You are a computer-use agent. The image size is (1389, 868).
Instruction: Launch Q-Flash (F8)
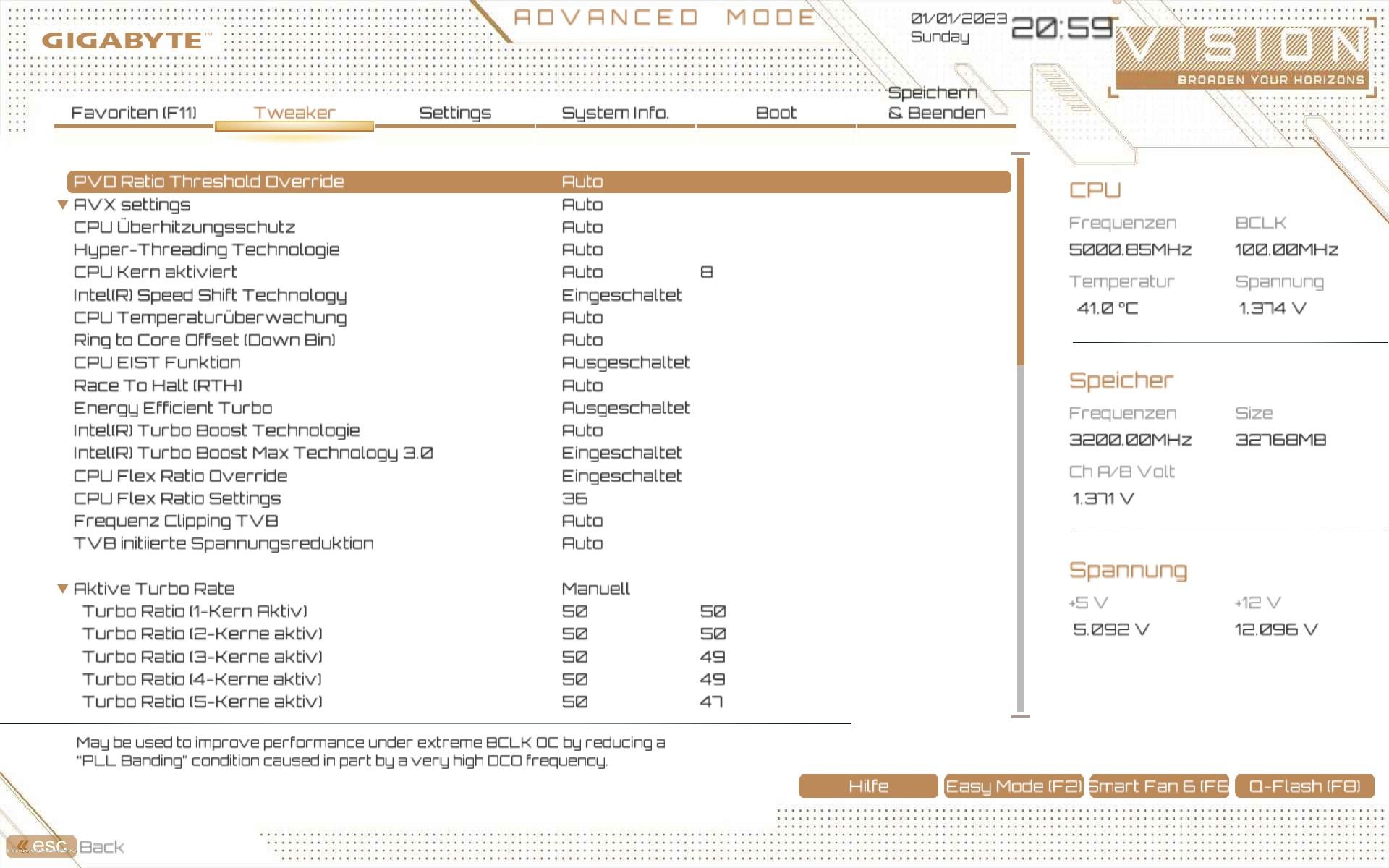point(1304,786)
